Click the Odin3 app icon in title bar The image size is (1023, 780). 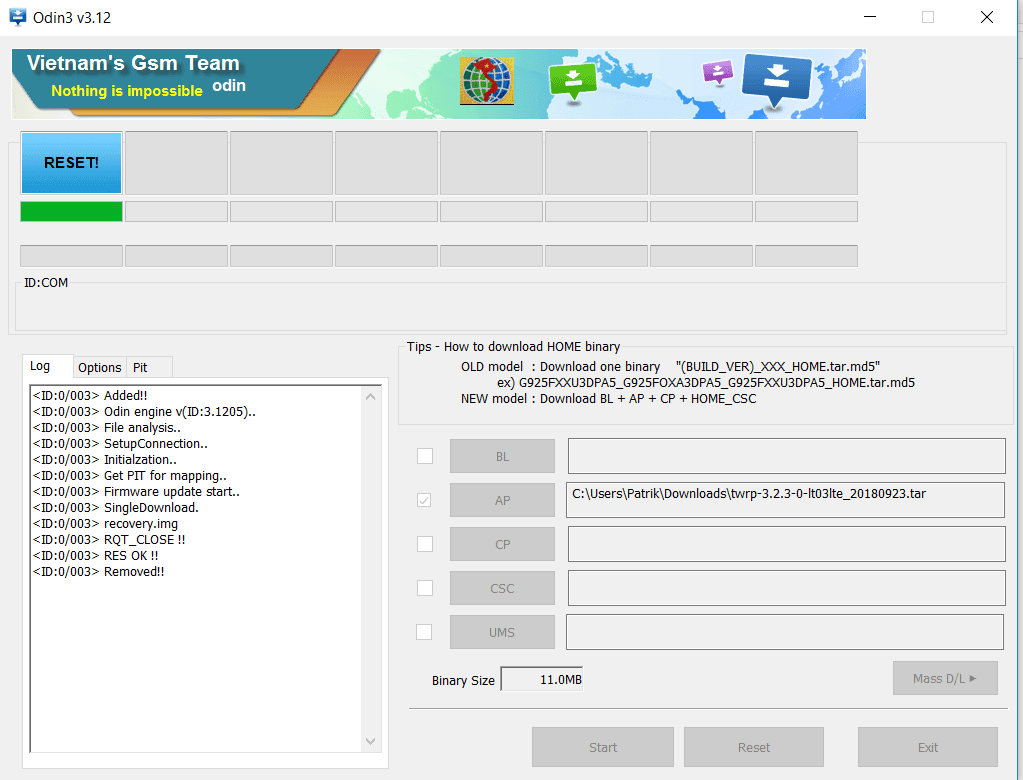click(18, 17)
